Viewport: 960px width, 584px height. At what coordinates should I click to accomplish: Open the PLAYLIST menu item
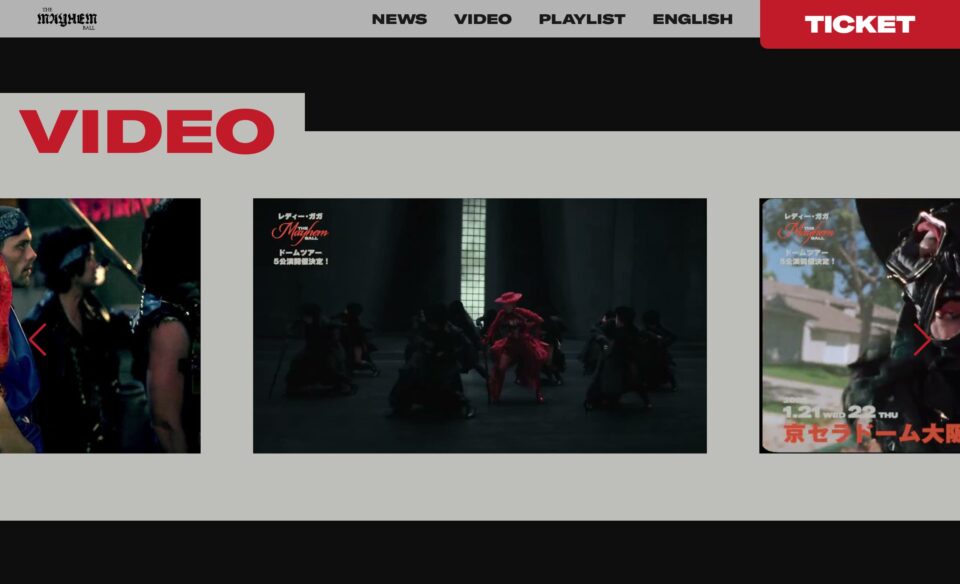(x=582, y=19)
